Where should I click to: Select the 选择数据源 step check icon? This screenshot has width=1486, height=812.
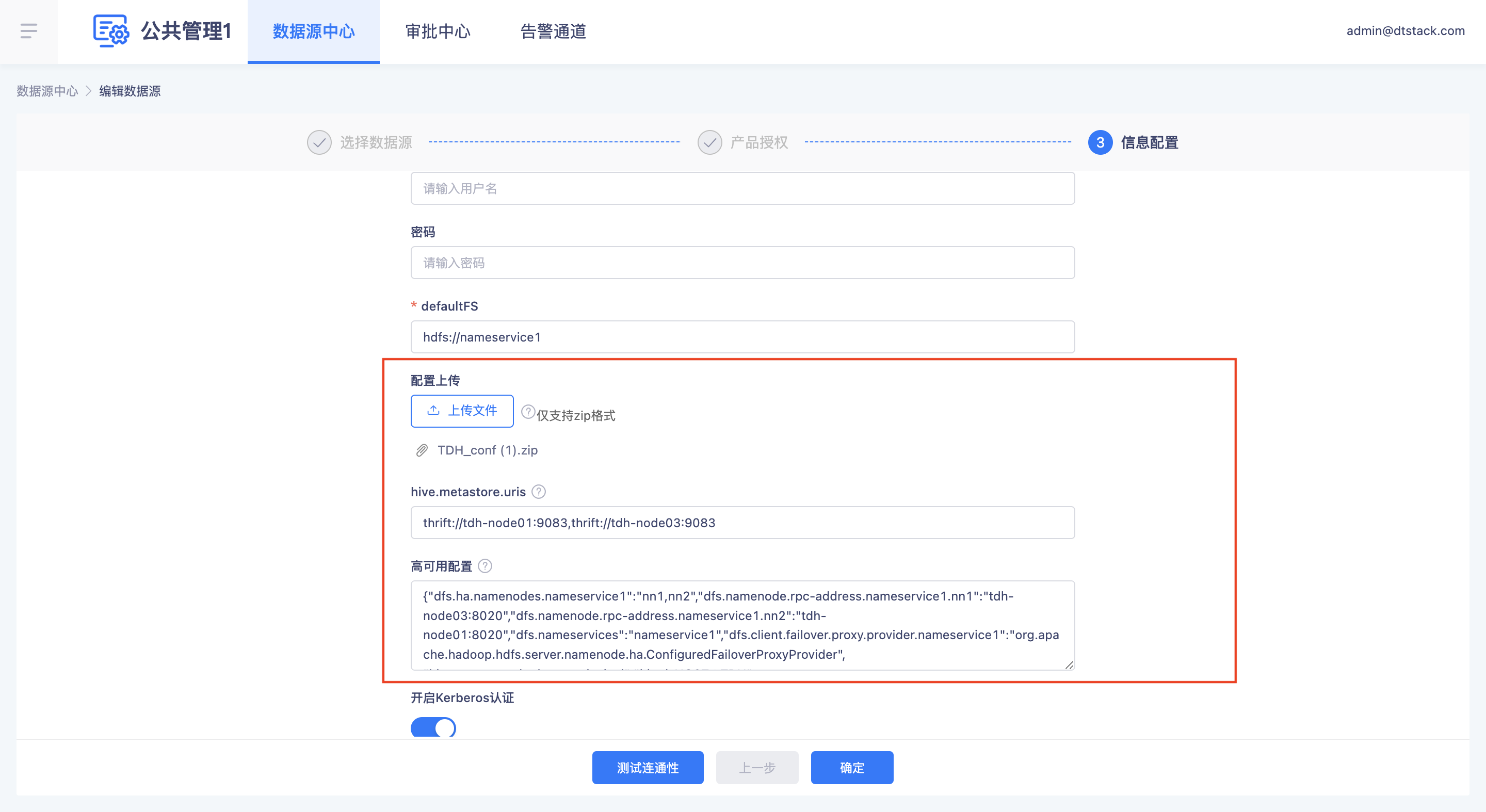pos(319,142)
